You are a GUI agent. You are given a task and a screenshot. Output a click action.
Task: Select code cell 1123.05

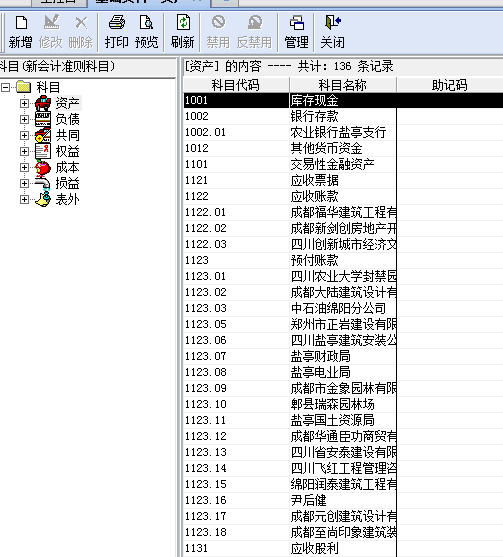click(236, 324)
